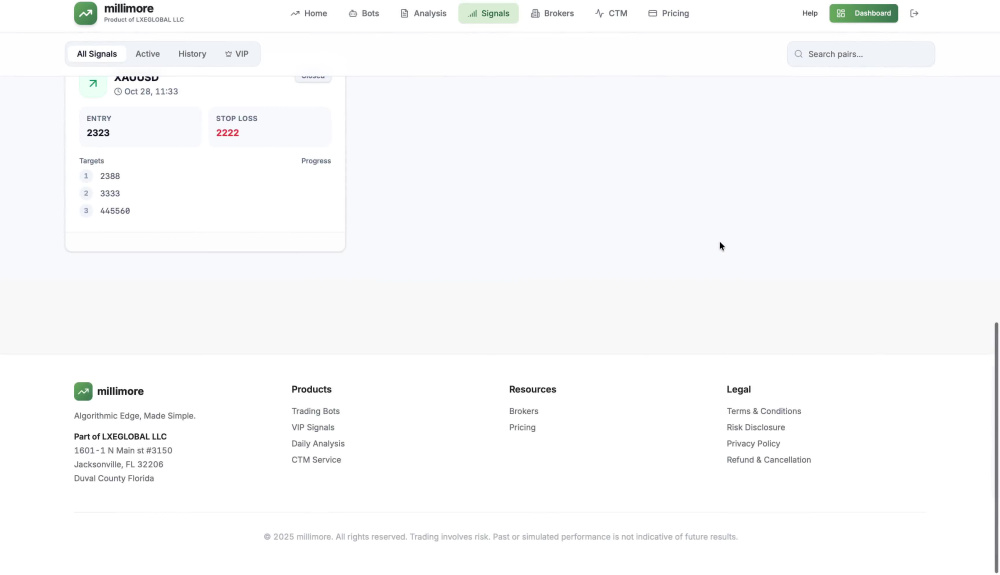
Task: Select the stop loss value 2222
Action: point(228,133)
